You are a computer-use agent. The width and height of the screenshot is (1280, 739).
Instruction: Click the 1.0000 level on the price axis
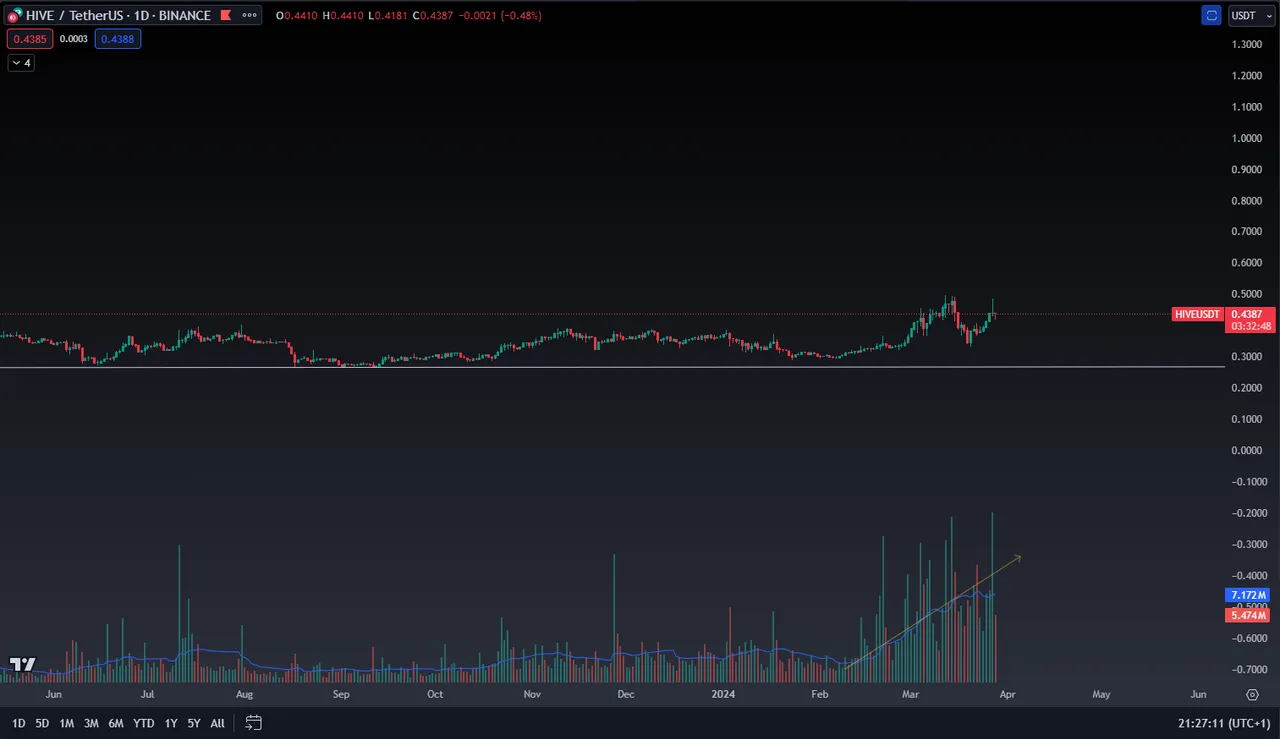click(1249, 138)
